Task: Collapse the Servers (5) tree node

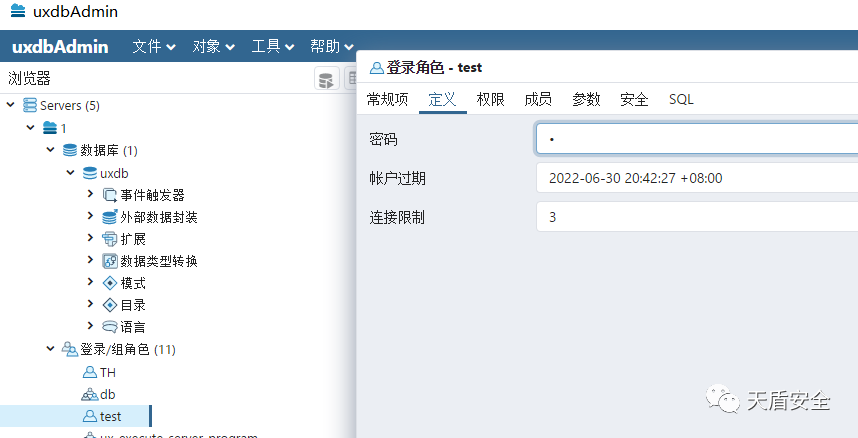Action: tap(10, 105)
